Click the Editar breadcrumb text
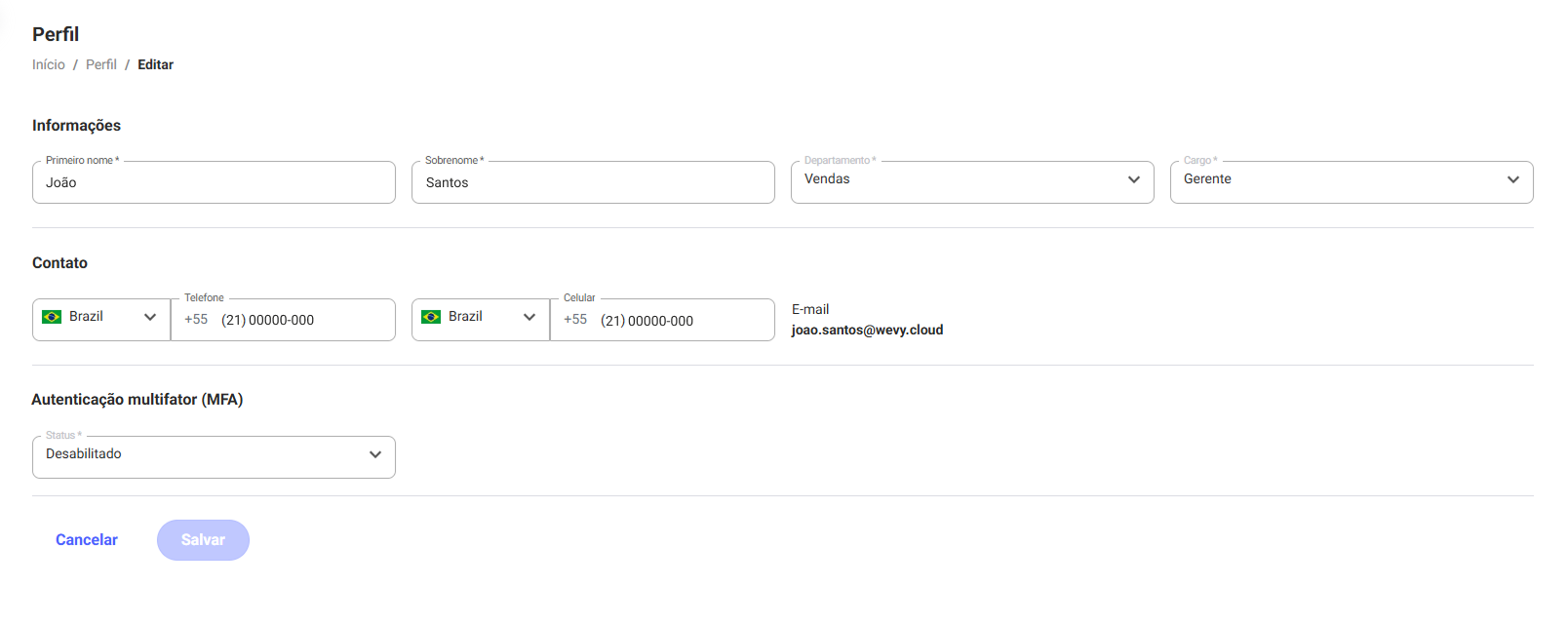 [x=155, y=64]
